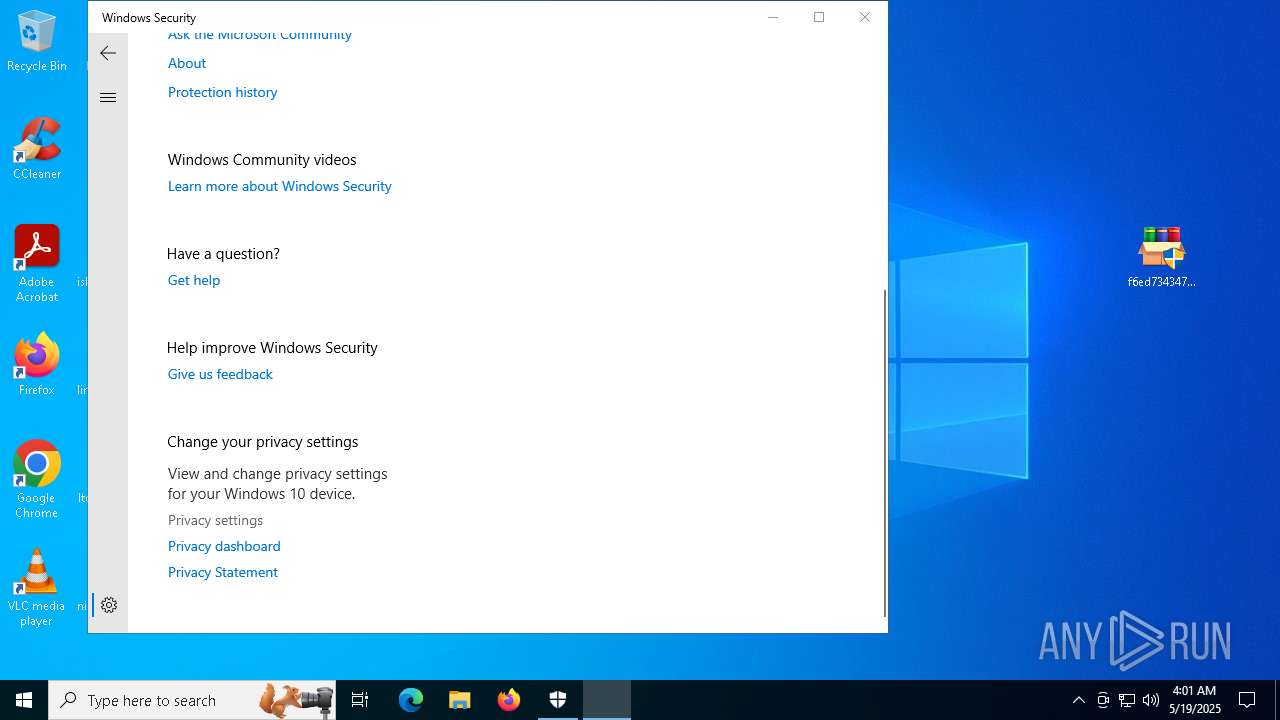1280x720 pixels.
Task: Launch Firefox from desktop shortcut
Action: [37, 365]
